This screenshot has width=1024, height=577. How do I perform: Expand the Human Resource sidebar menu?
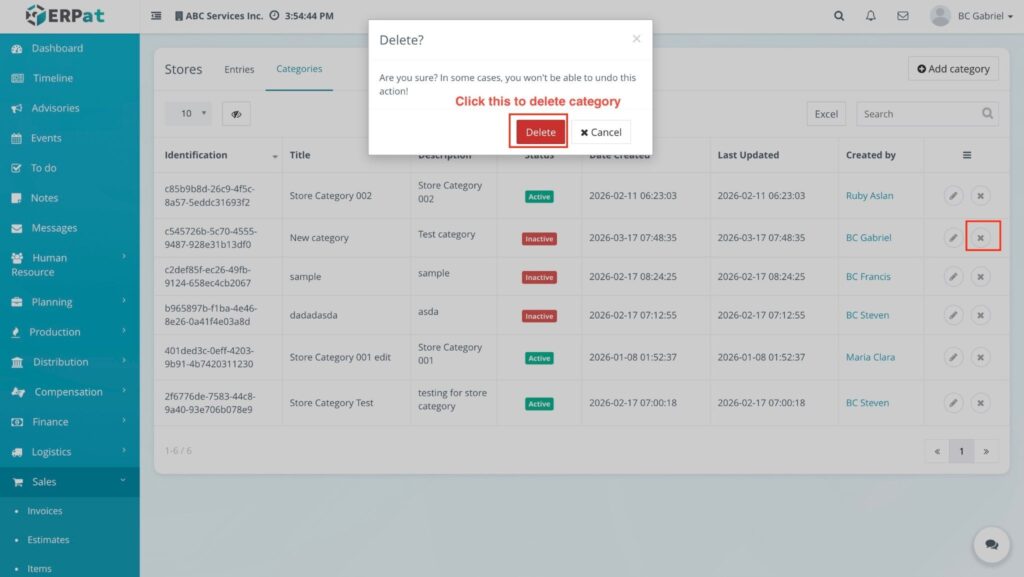click(69, 264)
